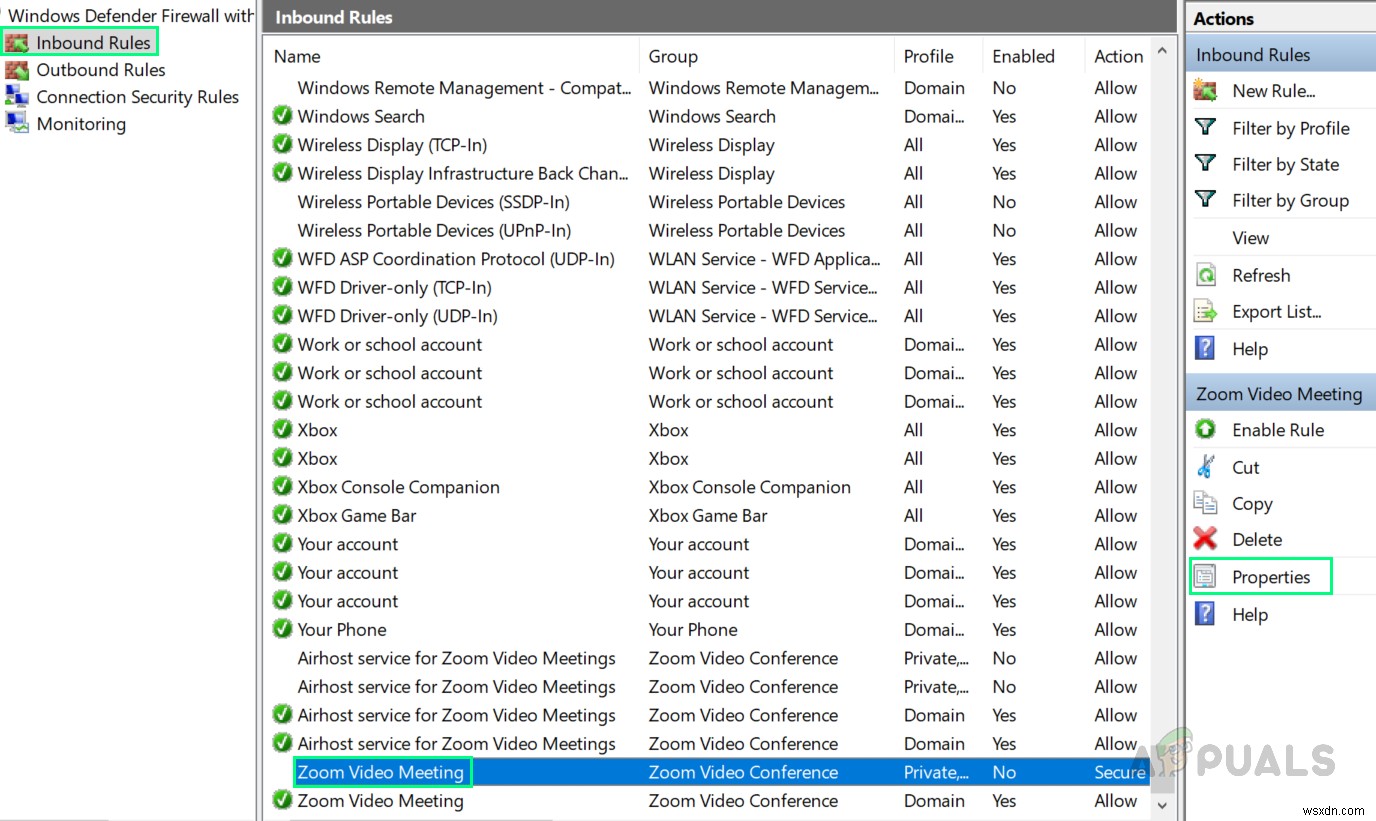Click the Refresh icon in Actions pane

coord(1206,275)
